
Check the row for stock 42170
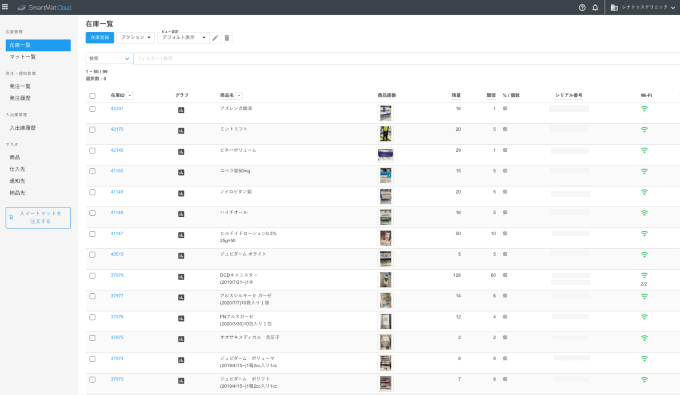pyautogui.click(x=92, y=130)
